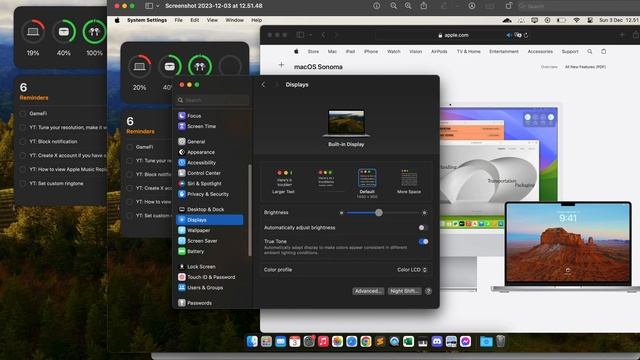The image size is (640, 360).
Task: Open the Window menu
Action: (x=234, y=20)
